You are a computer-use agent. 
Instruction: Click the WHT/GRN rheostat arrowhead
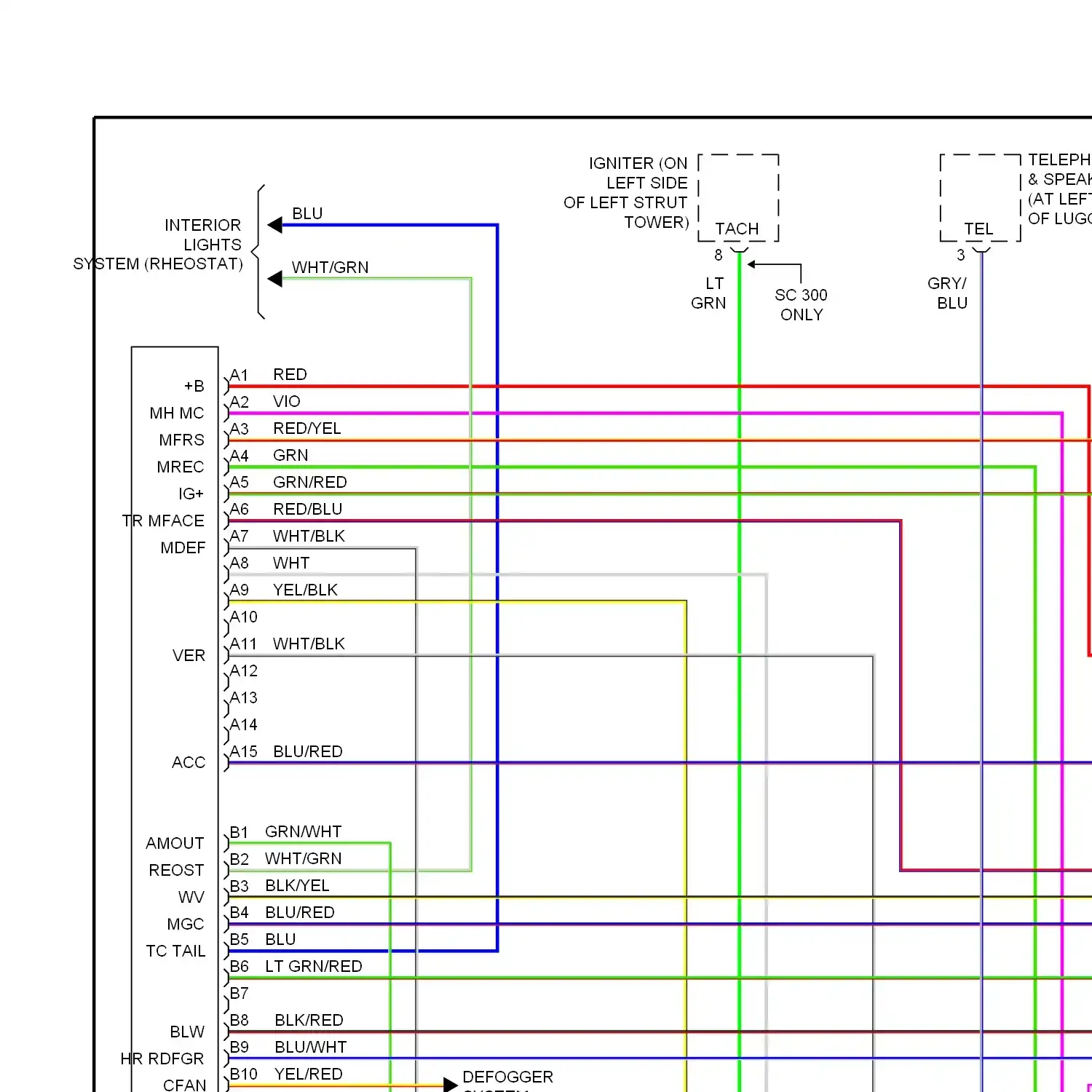tap(274, 279)
